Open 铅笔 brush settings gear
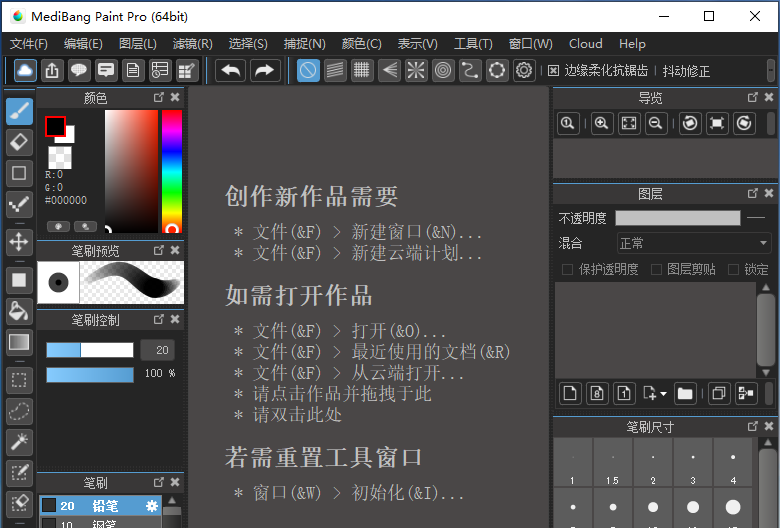This screenshot has width=780, height=528. tap(152, 506)
